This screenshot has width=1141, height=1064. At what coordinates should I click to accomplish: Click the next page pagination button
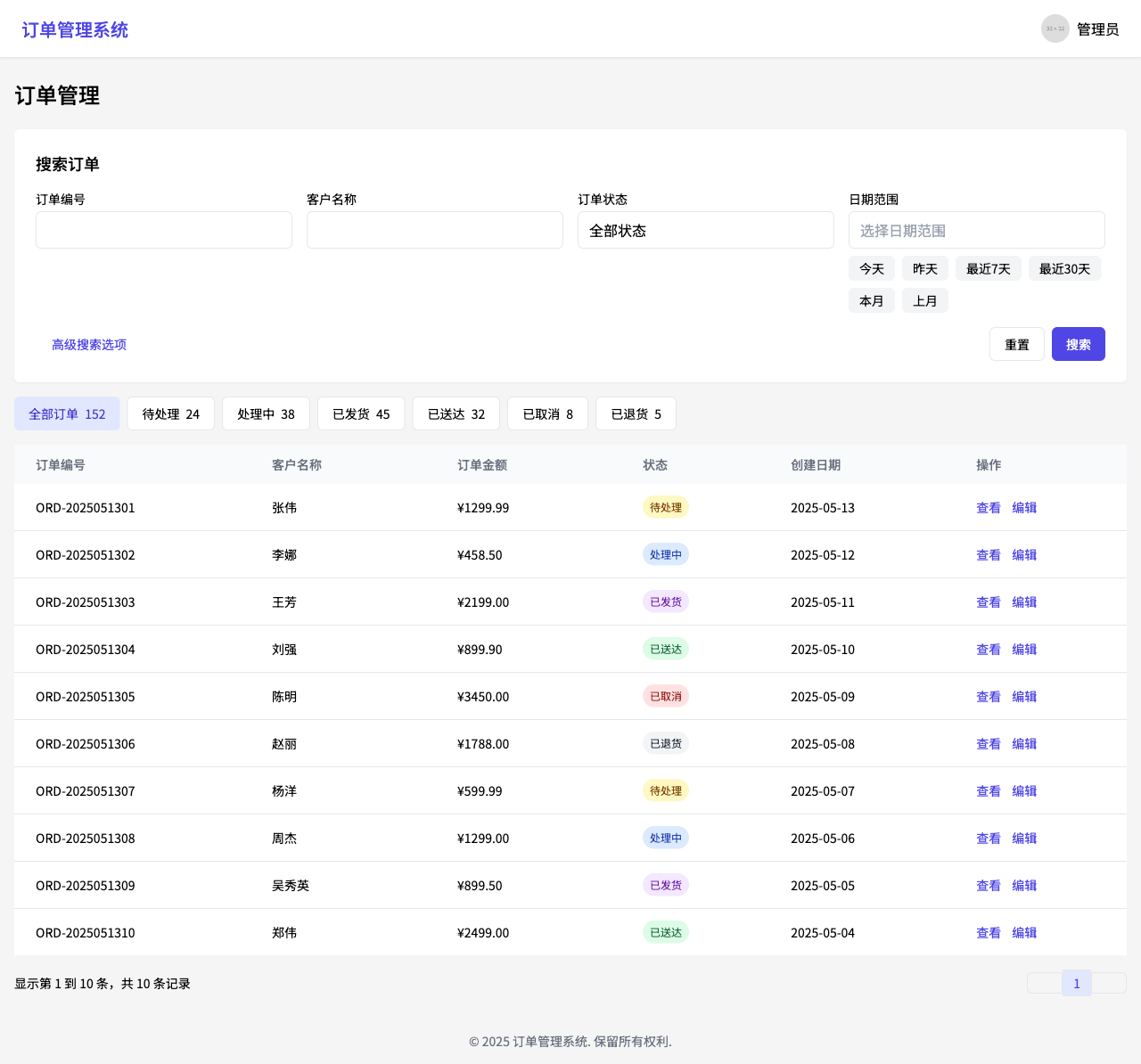[1109, 984]
